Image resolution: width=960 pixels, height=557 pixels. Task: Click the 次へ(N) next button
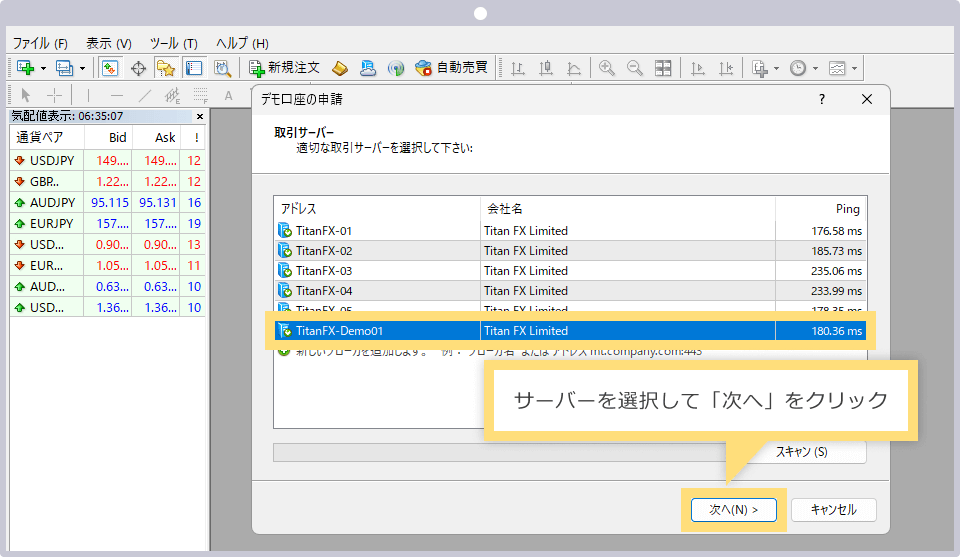tap(733, 510)
